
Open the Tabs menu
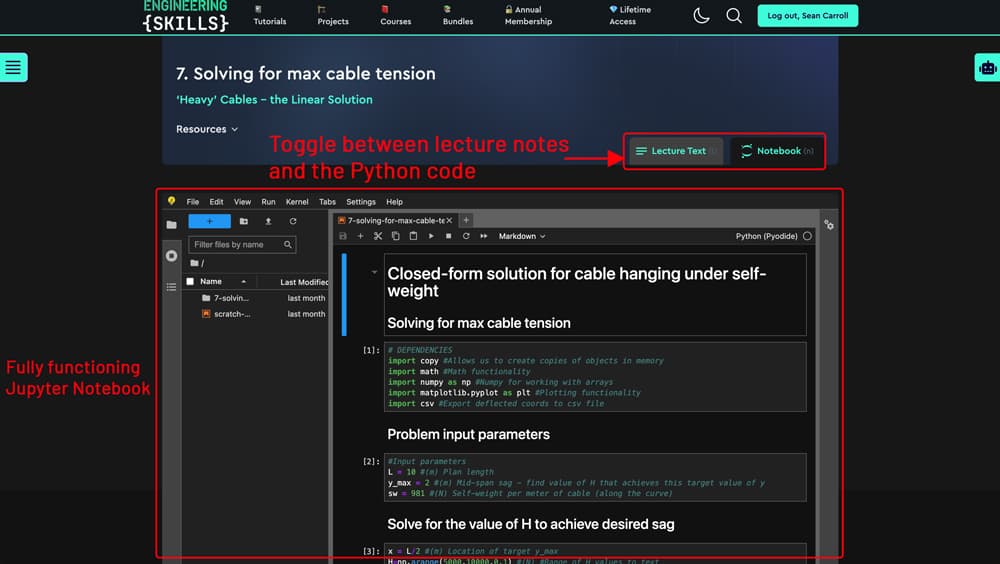(327, 202)
